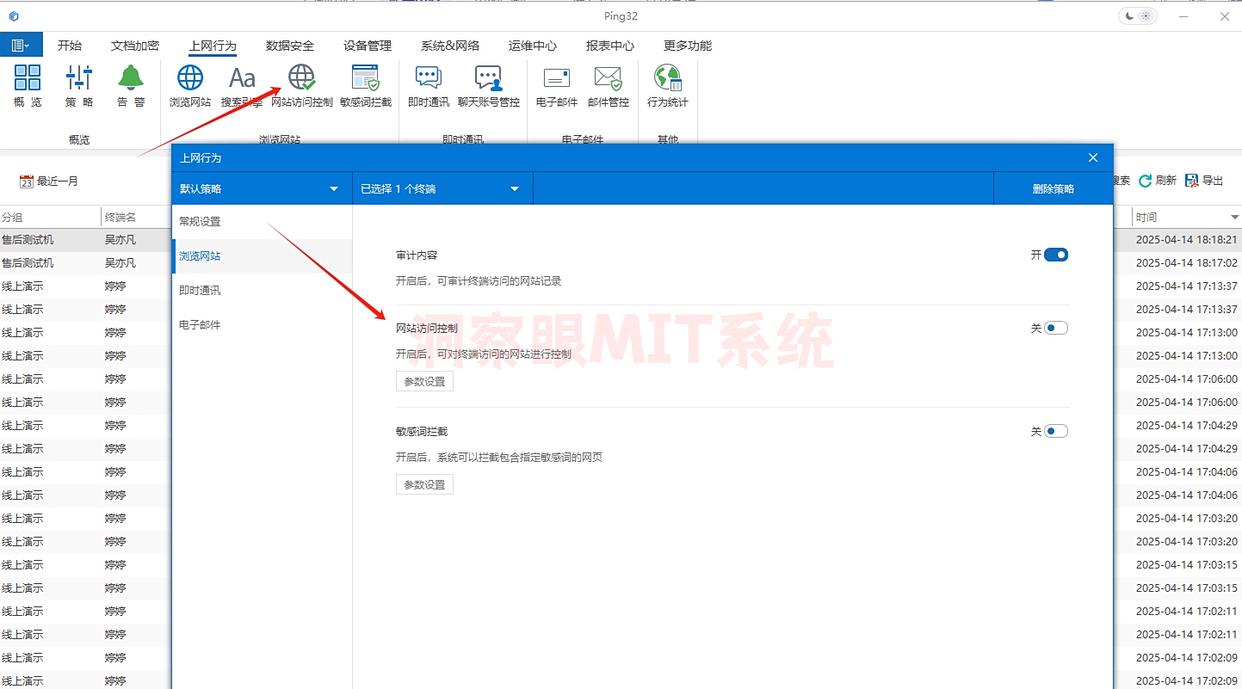1242x689 pixels.
Task: Click 参数设置 under 网站访问控制
Action: [424, 381]
